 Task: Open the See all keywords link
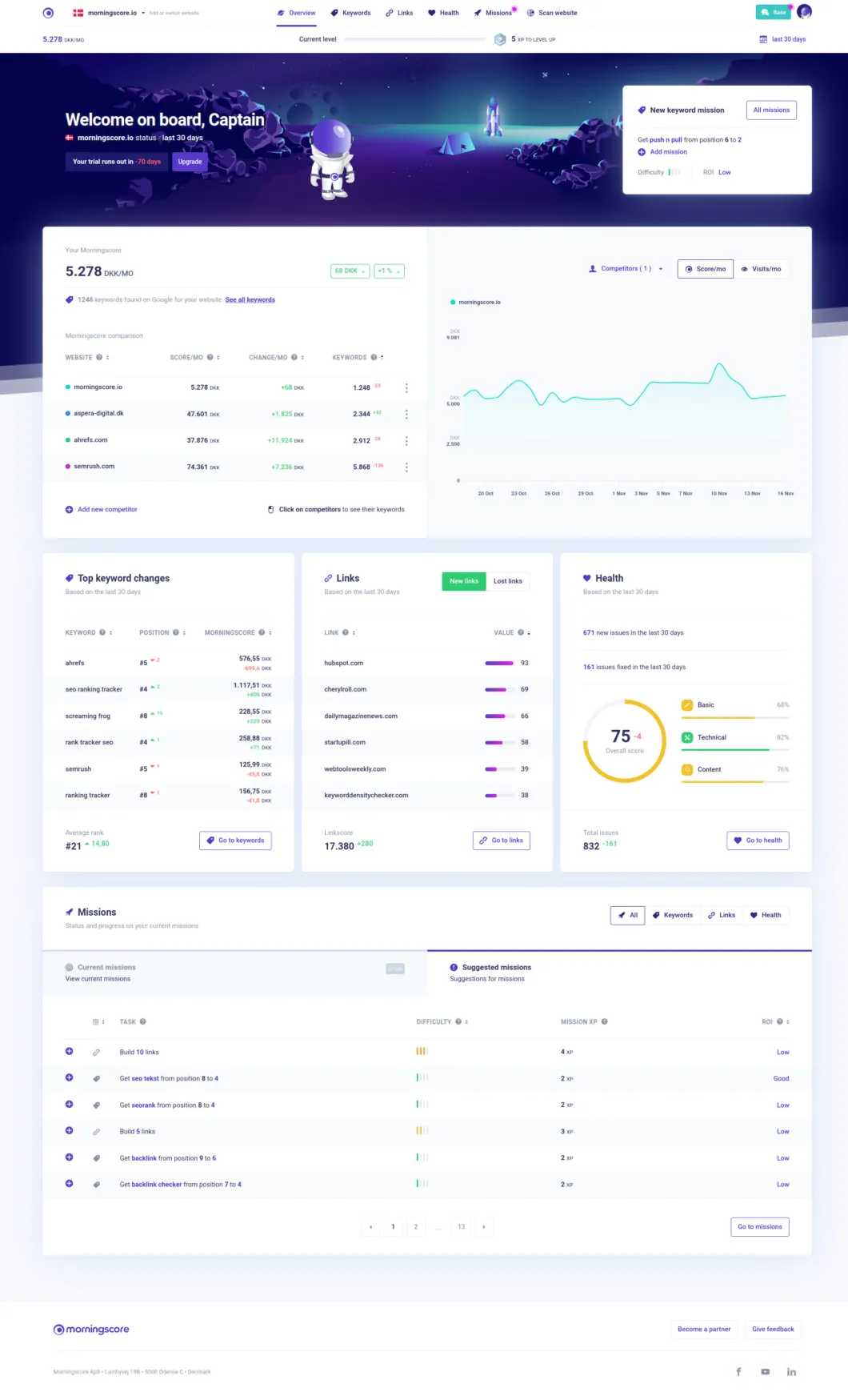[x=250, y=300]
